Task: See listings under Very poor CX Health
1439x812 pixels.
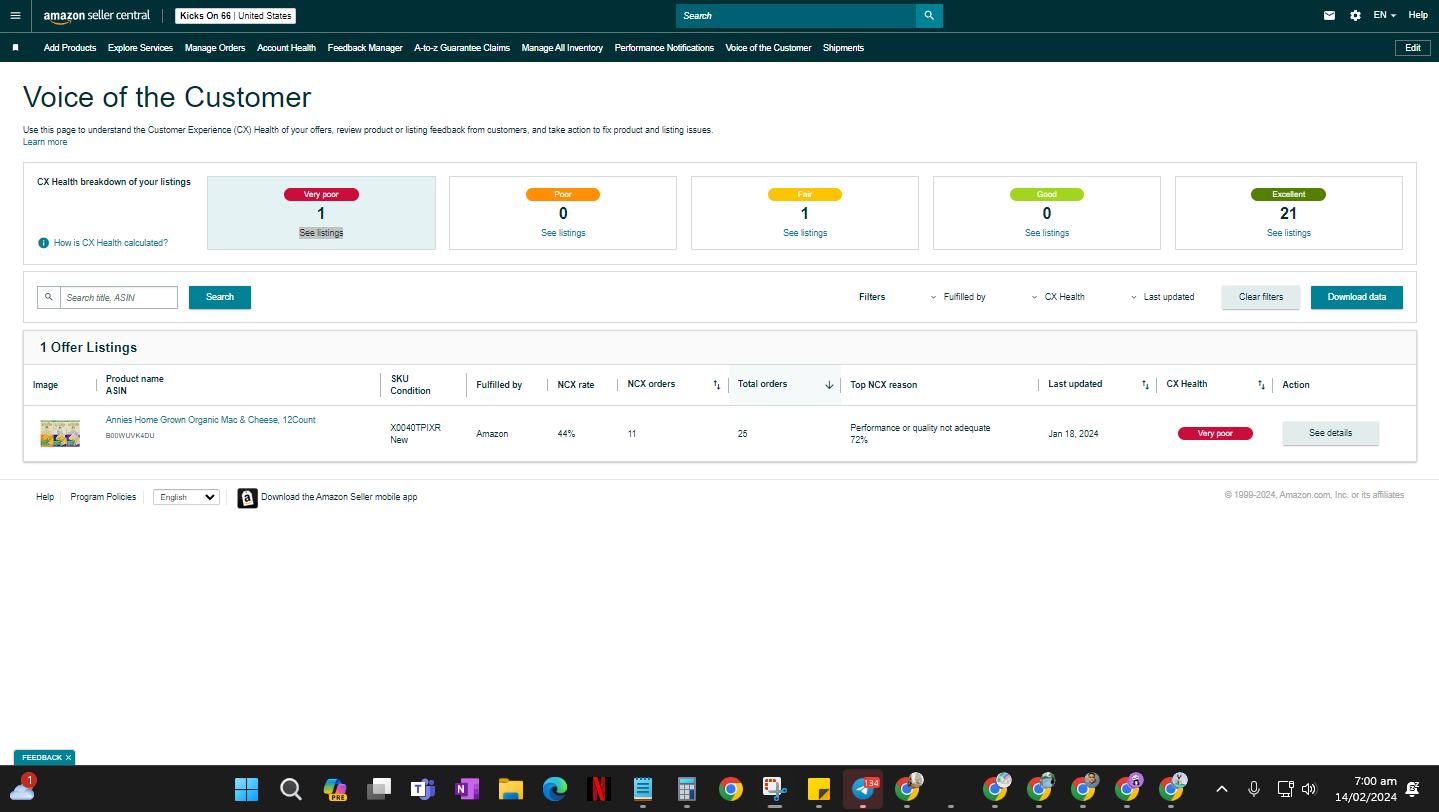Action: 321,233
